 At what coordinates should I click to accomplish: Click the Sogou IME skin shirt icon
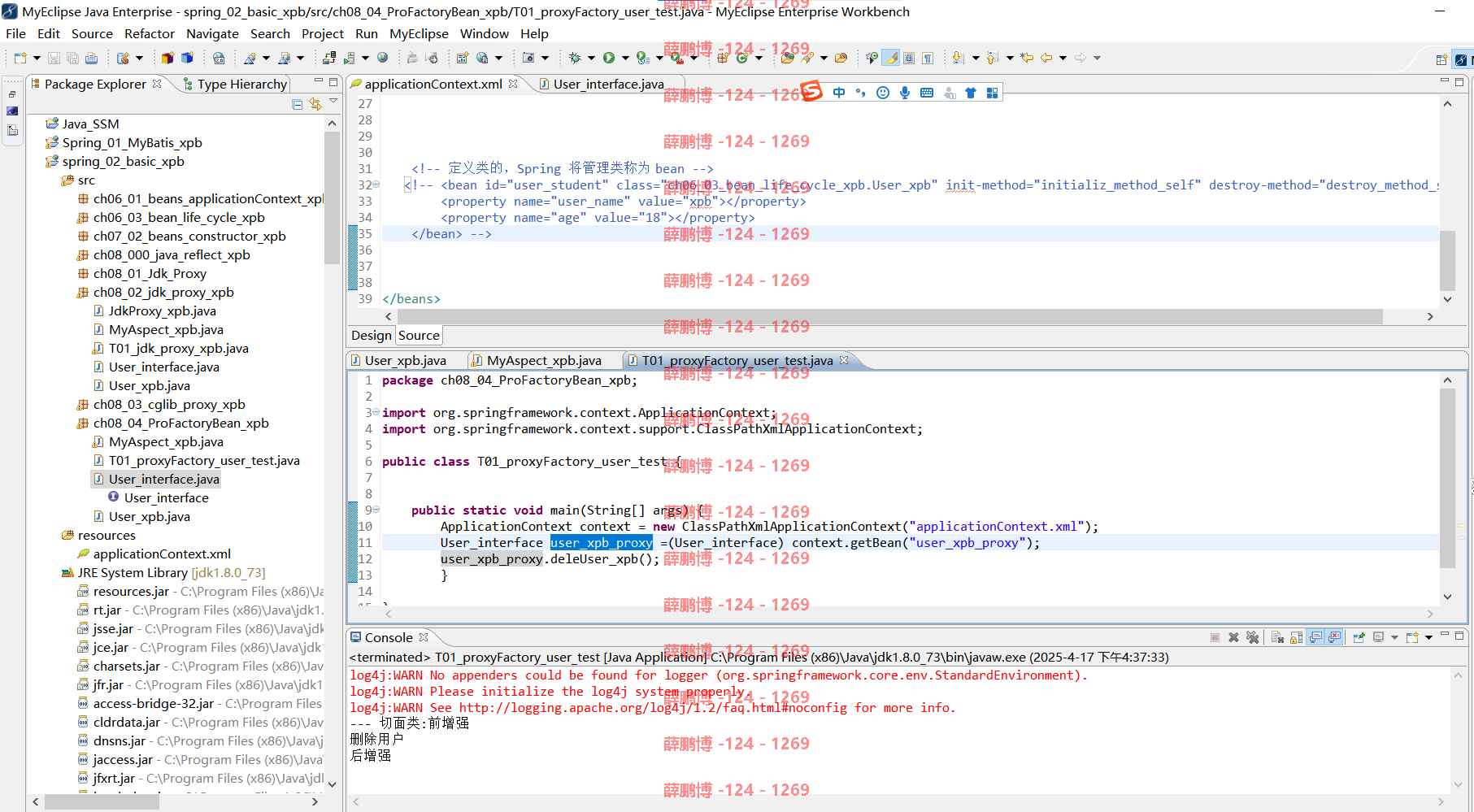tap(970, 93)
